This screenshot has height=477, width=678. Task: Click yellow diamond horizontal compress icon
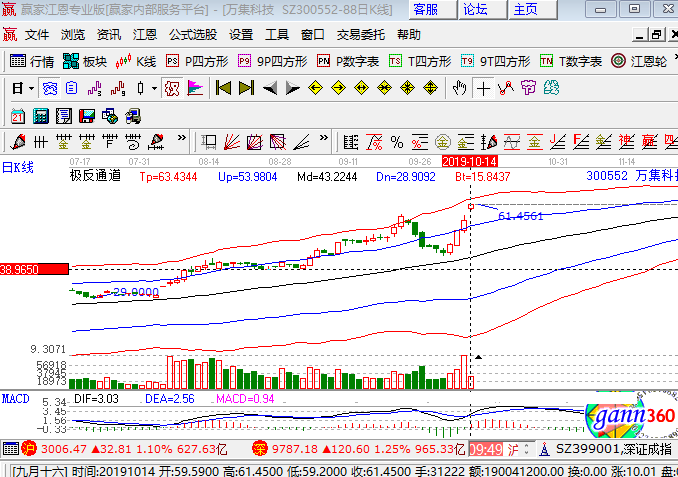(x=384, y=88)
